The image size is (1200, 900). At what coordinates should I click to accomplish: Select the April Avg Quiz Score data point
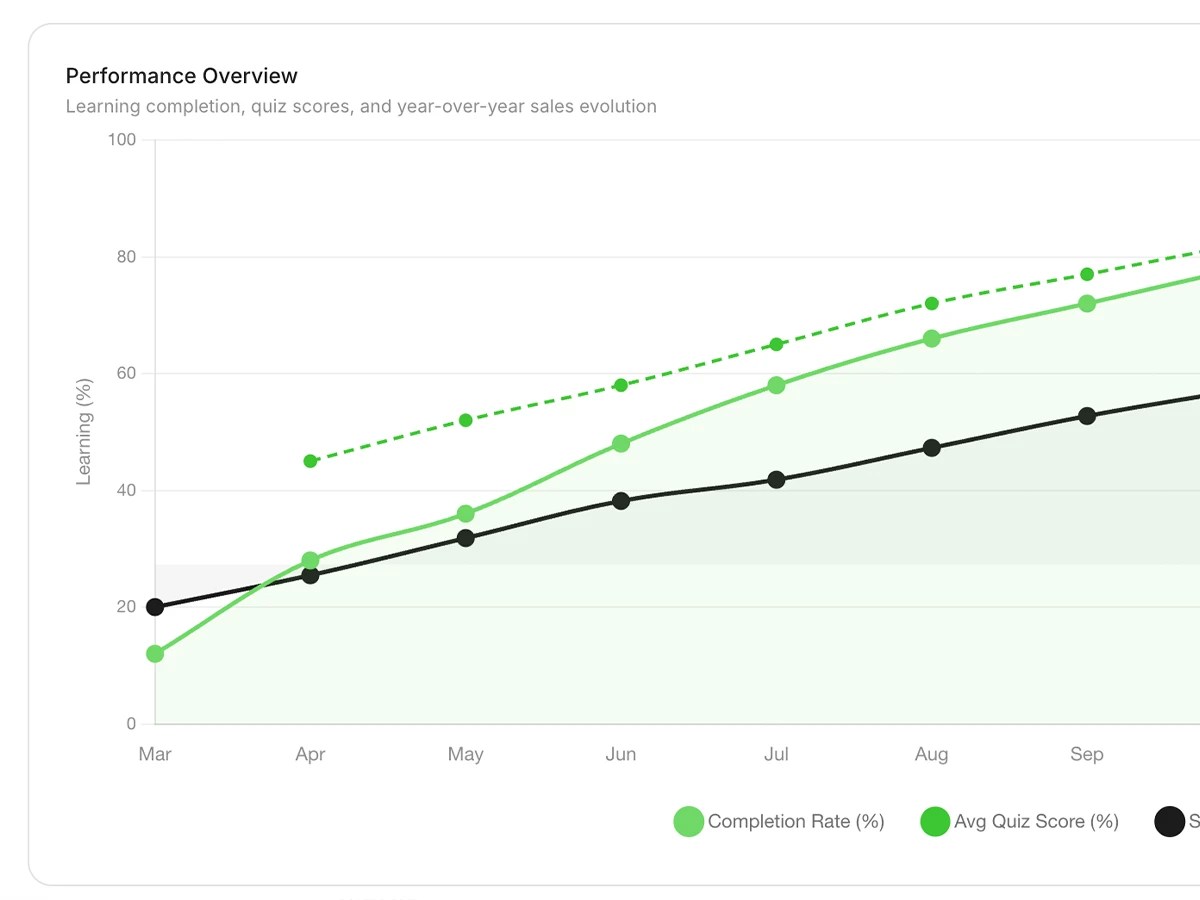(x=311, y=461)
